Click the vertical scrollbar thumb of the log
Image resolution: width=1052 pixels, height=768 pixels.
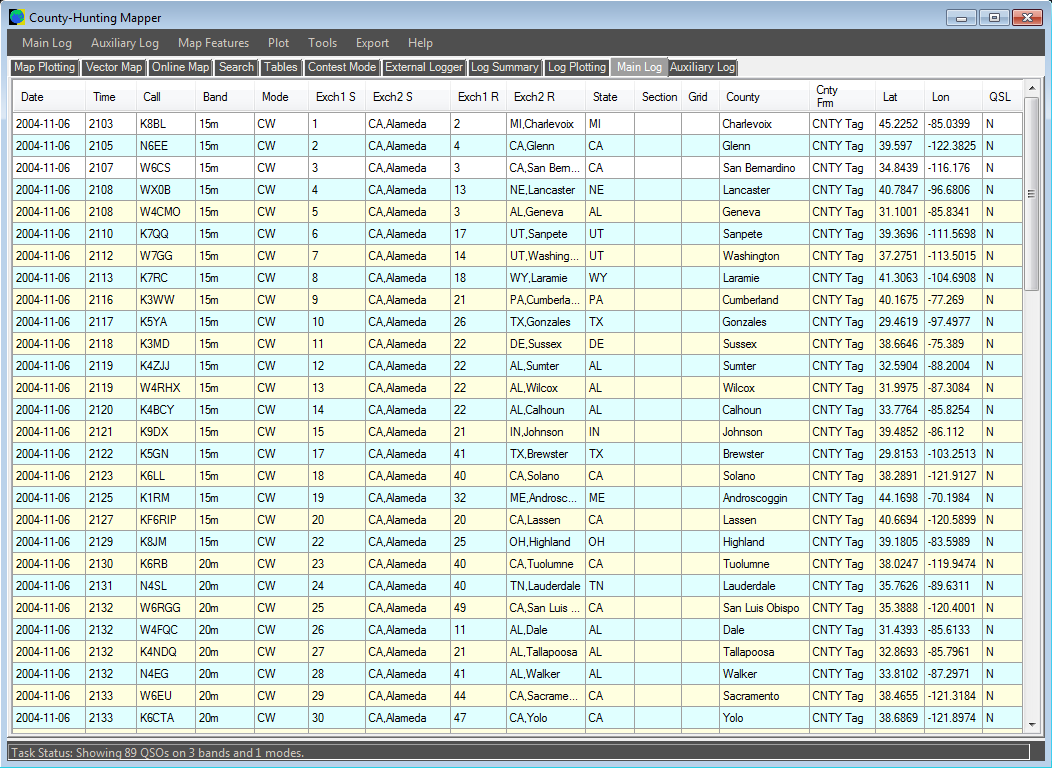[1032, 194]
